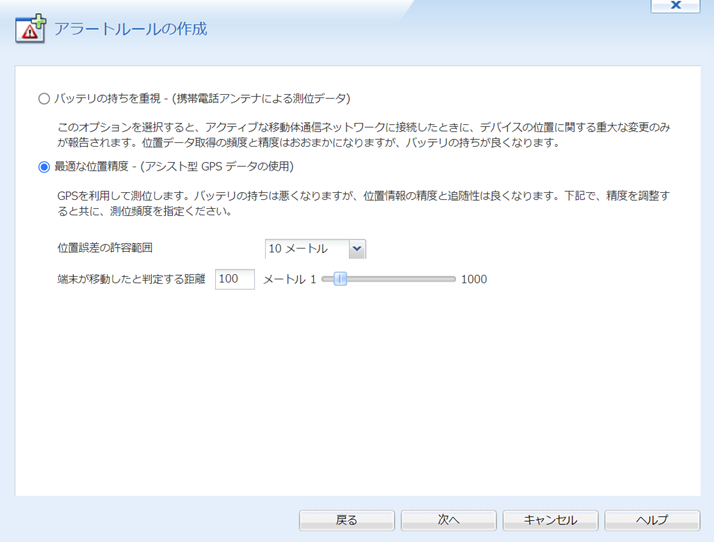This screenshot has height=542, width=714.
Task: Select the バッテリの持ちを重視 radio option
Action: click(x=44, y=98)
